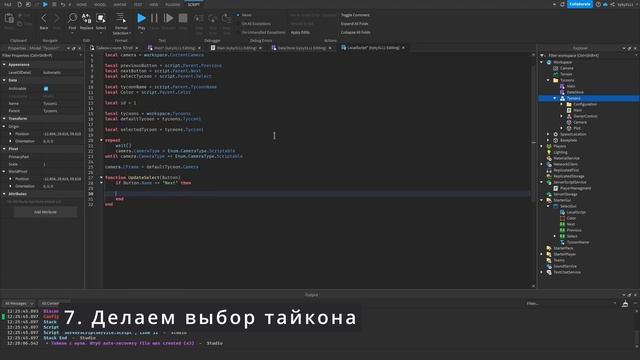Viewport: 640px width, 360px height.
Task: Switch to the TEST ribbon tab
Action: pyautogui.click(x=138, y=4)
